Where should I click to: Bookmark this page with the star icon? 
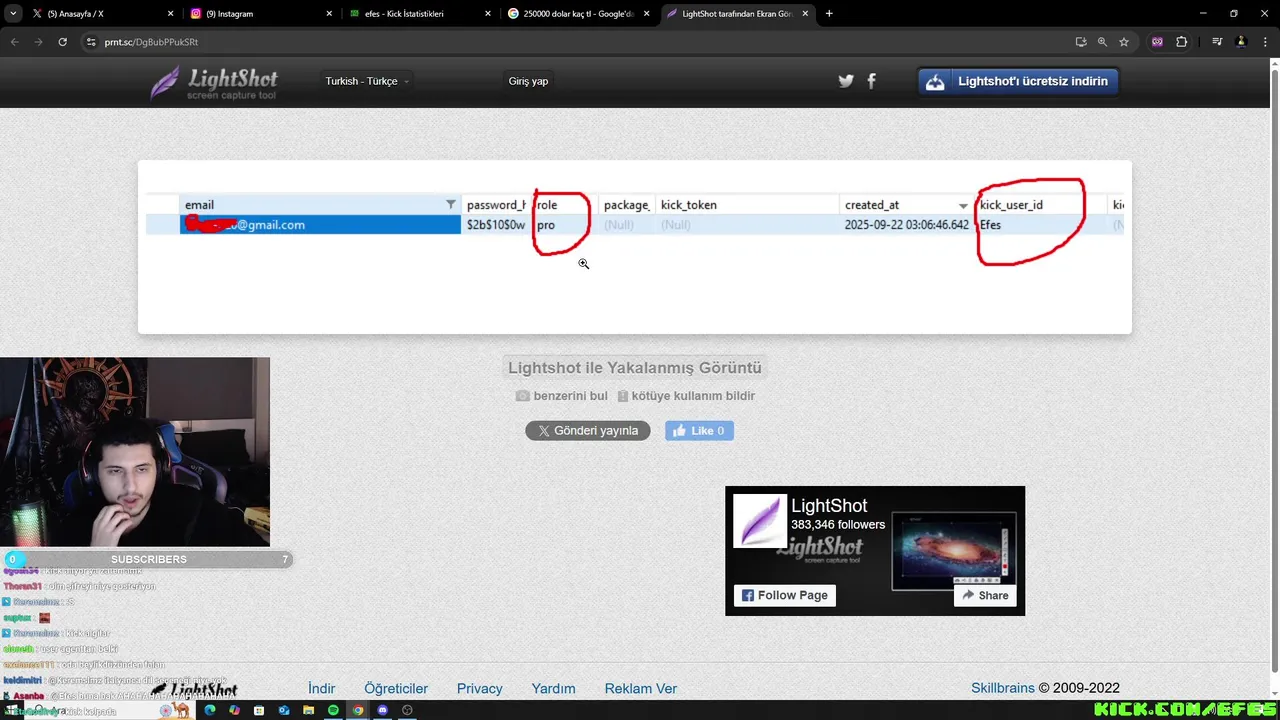pos(1124,42)
